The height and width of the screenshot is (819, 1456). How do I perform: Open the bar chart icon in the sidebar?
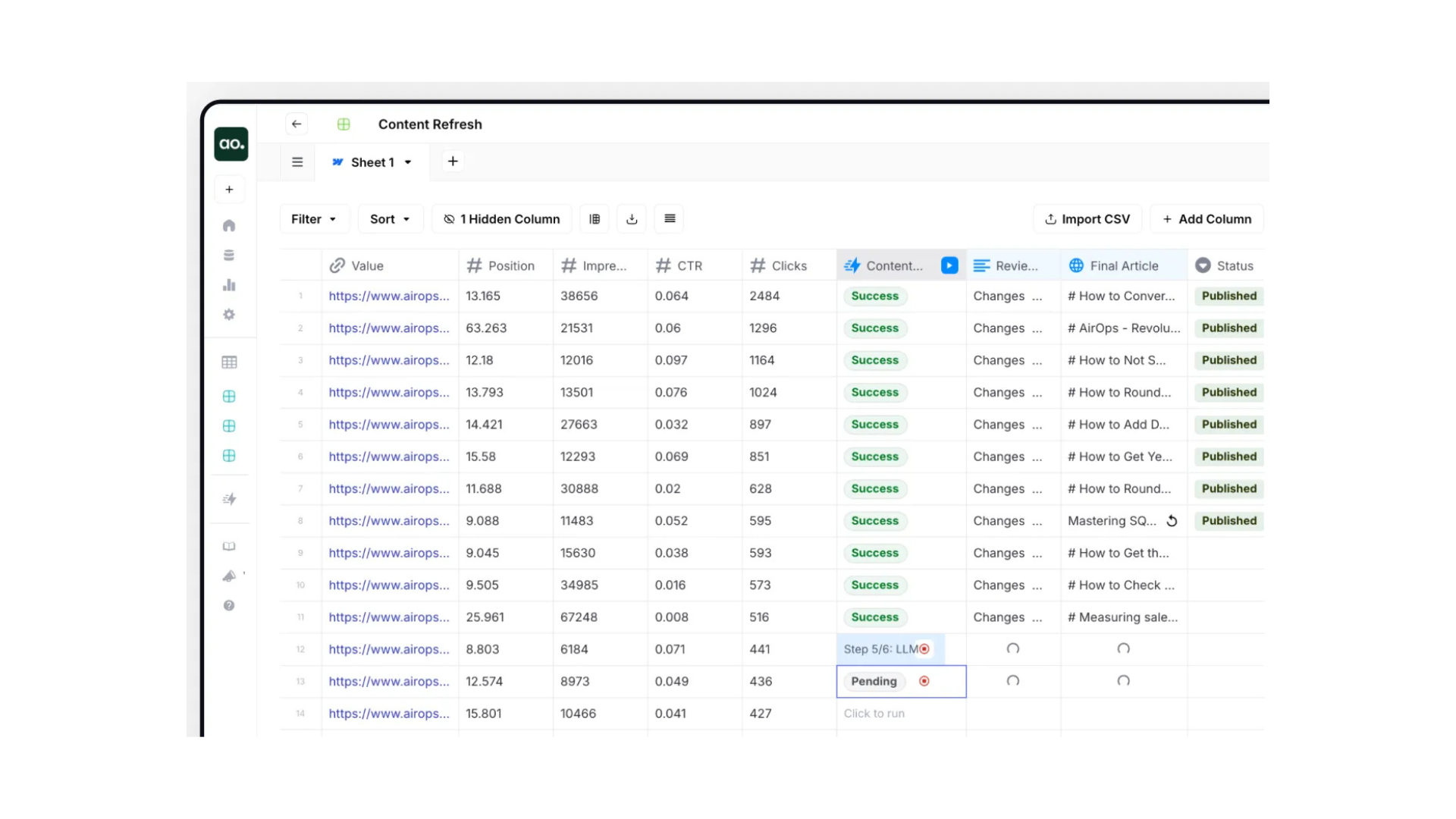(x=229, y=285)
